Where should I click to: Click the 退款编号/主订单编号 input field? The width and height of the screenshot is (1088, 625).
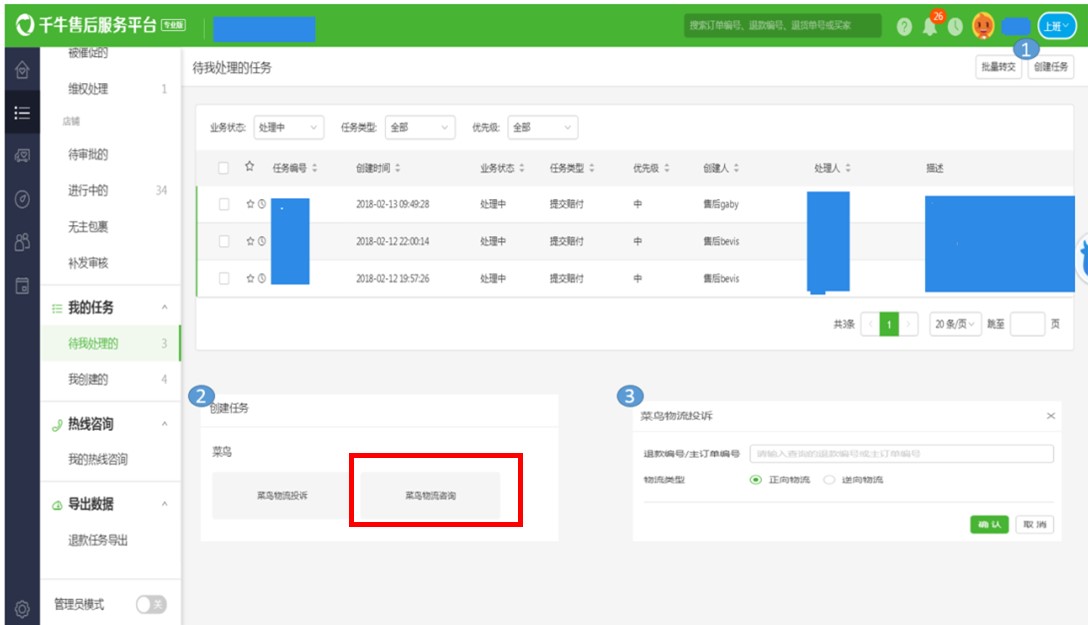pos(901,454)
